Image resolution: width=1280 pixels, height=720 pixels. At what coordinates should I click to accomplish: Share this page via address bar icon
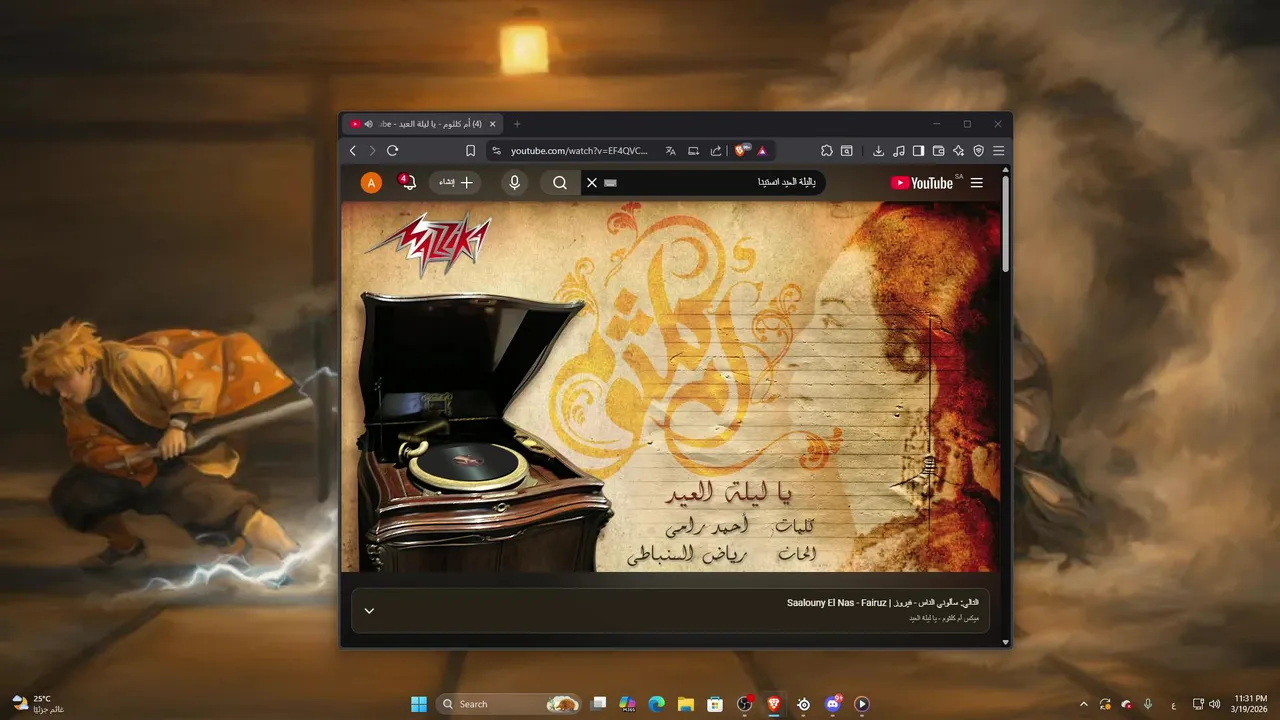click(x=716, y=151)
